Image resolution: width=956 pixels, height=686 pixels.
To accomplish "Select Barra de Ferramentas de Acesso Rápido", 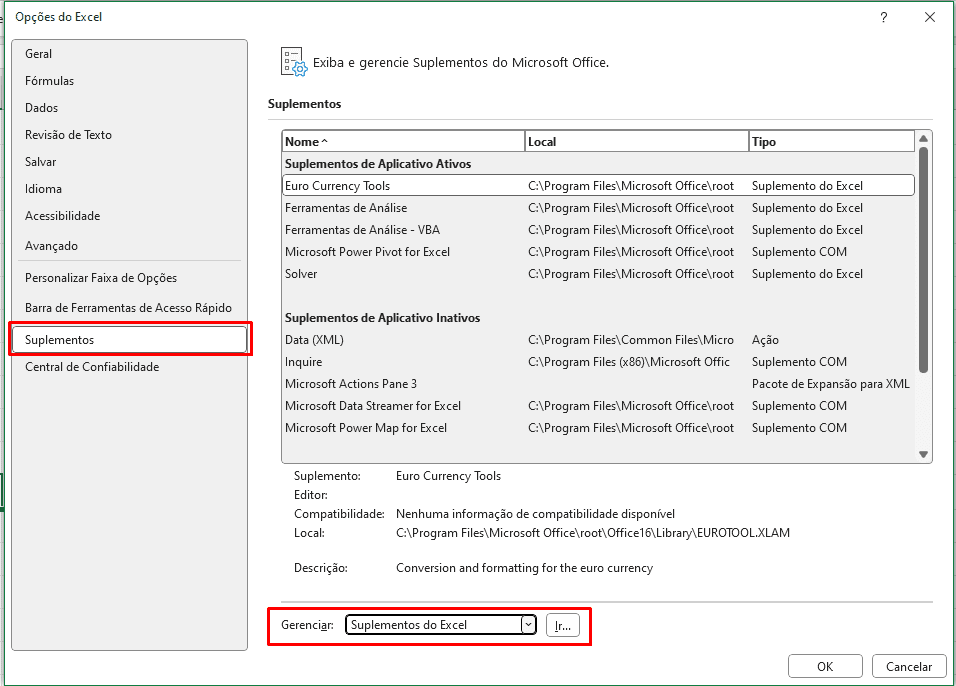I will (128, 308).
